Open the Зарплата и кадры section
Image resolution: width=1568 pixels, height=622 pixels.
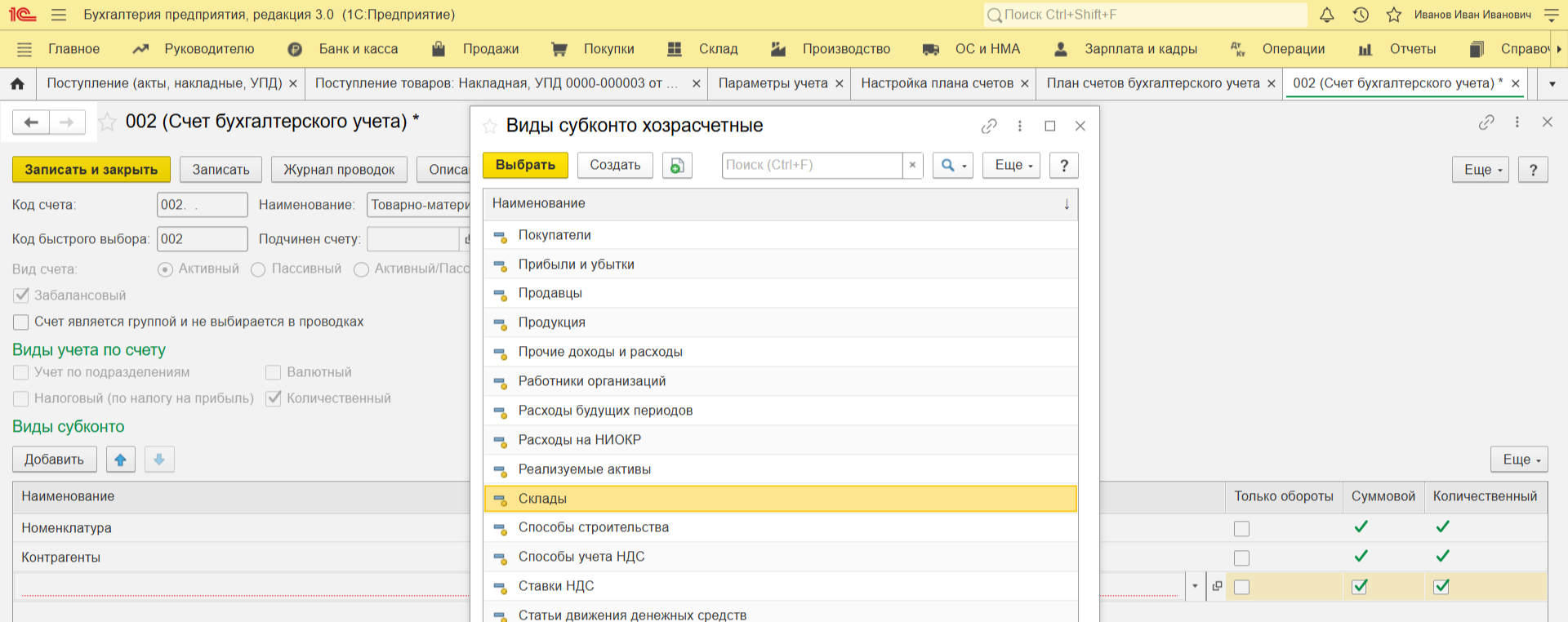[x=1125, y=49]
